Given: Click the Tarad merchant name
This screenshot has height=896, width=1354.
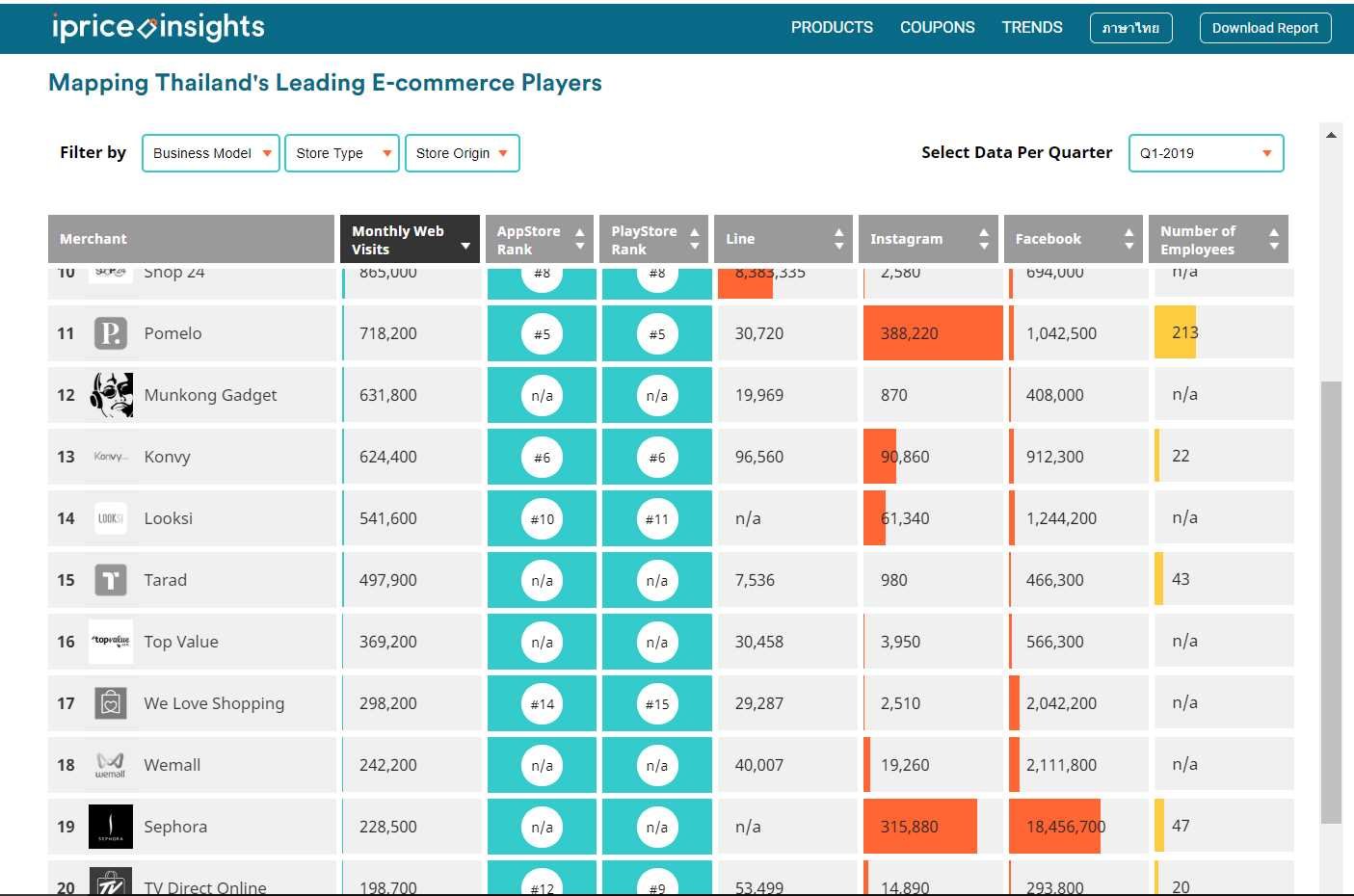Looking at the screenshot, I should click(x=165, y=580).
